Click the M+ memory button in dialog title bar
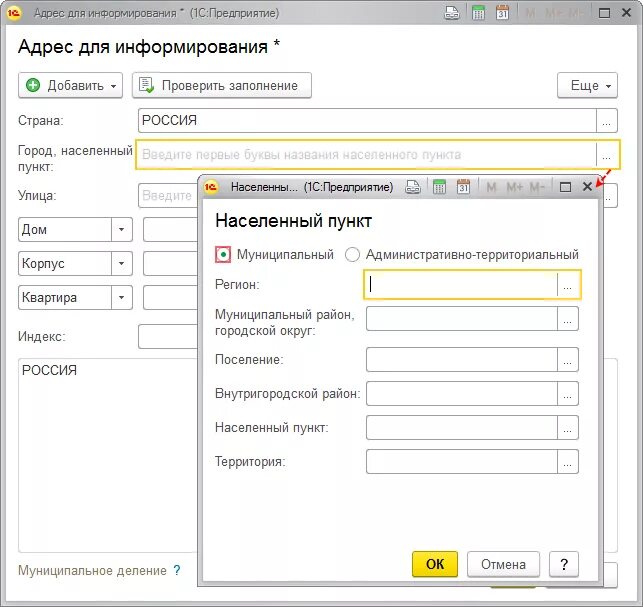Viewport: 643px width, 607px height. point(514,187)
